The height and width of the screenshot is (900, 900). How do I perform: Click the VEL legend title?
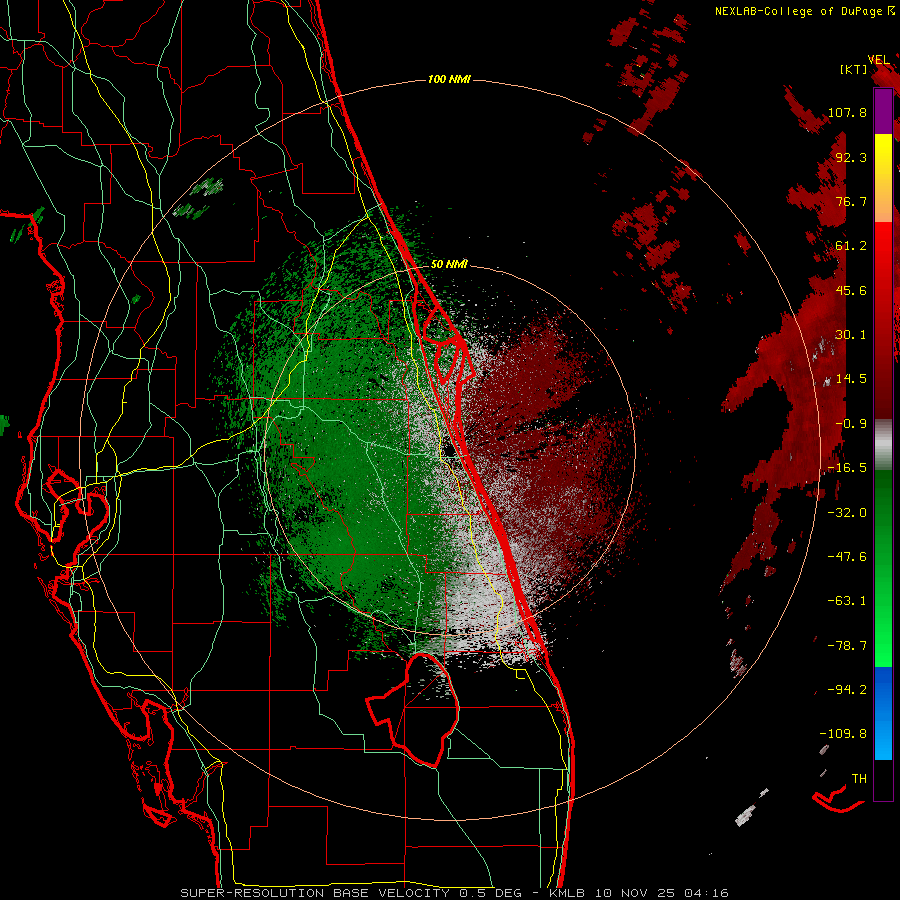[879, 60]
